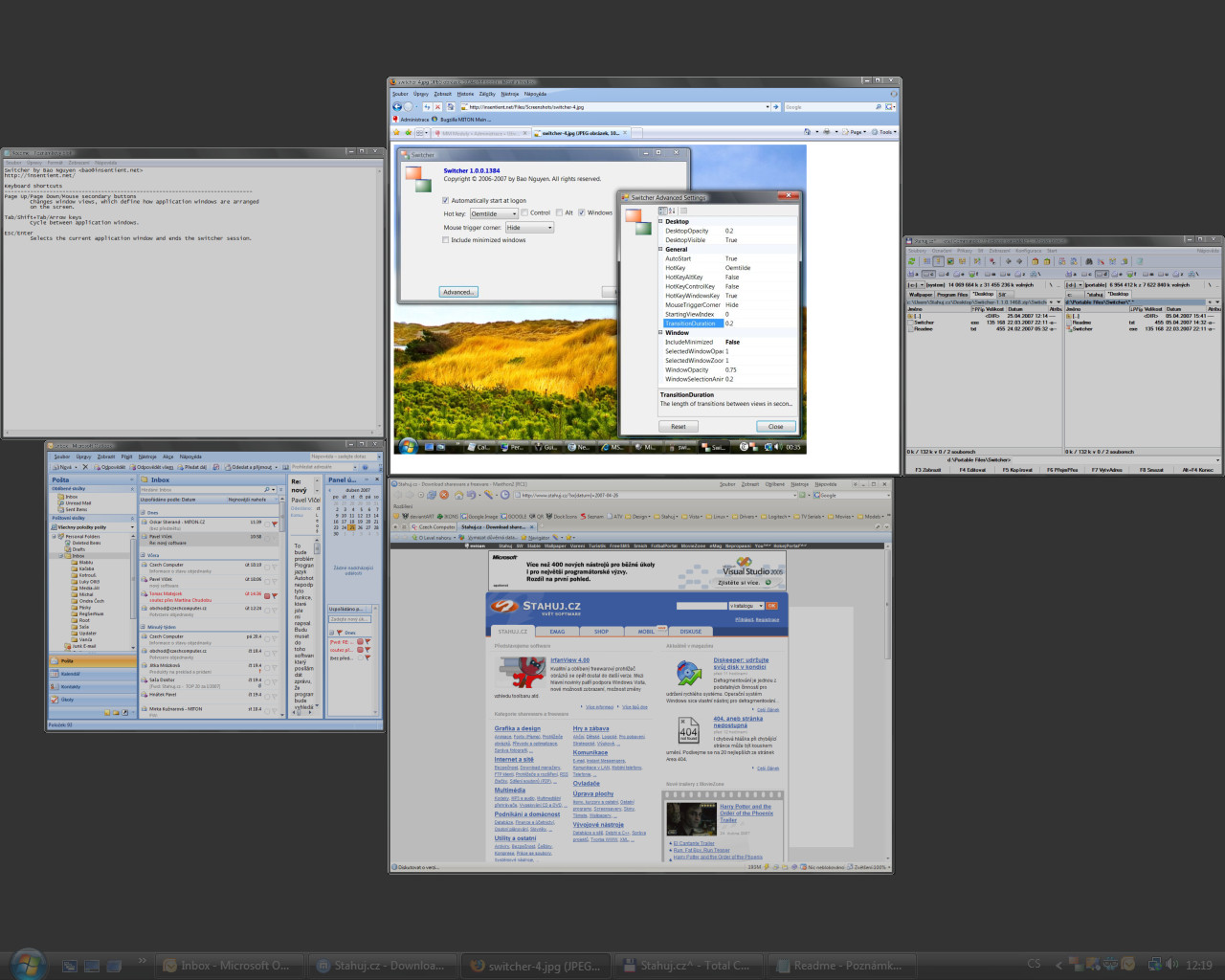Click Firefox reload button
This screenshot has height=980, width=1225.
point(428,107)
